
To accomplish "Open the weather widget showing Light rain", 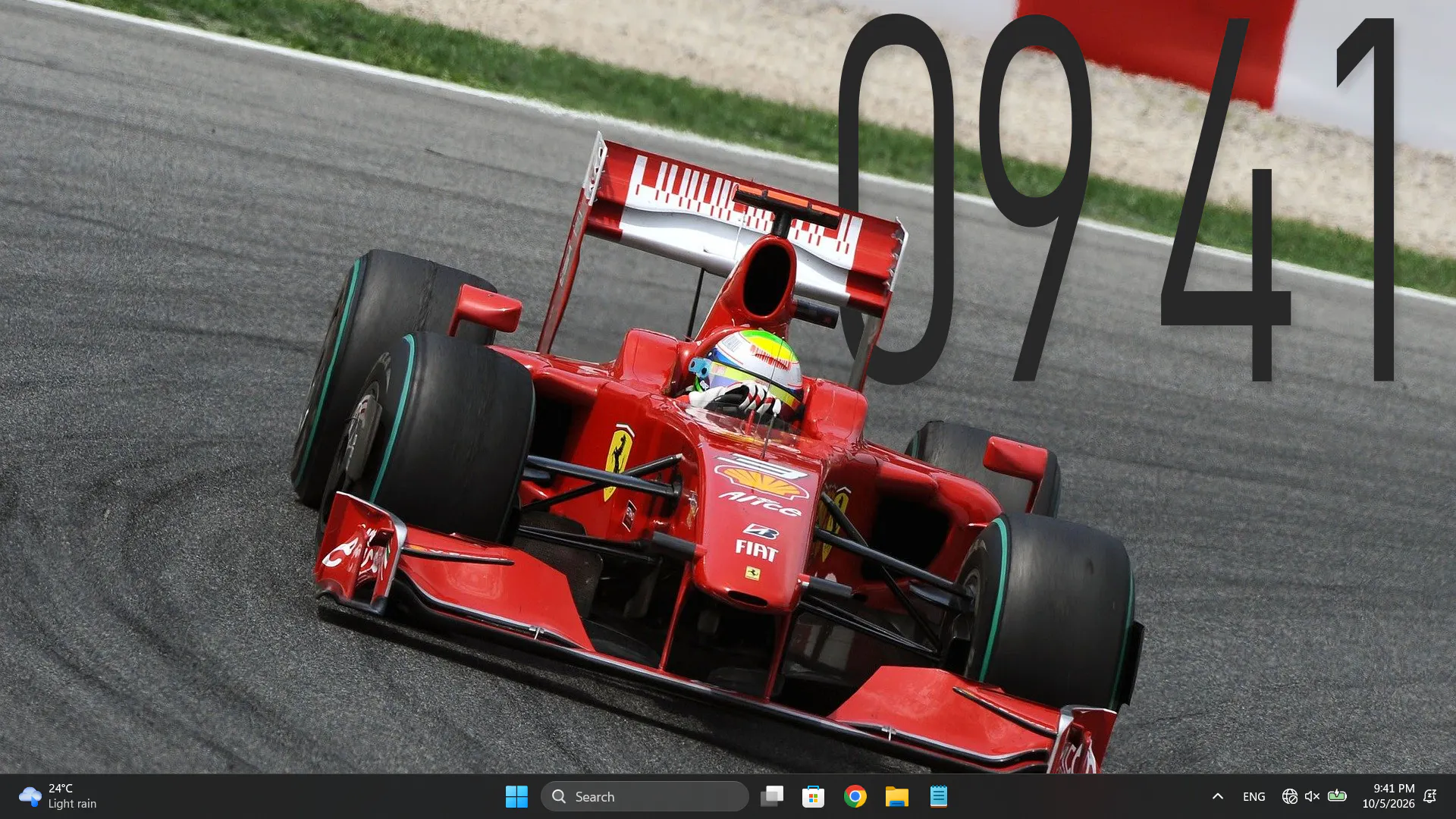I will 58,796.
